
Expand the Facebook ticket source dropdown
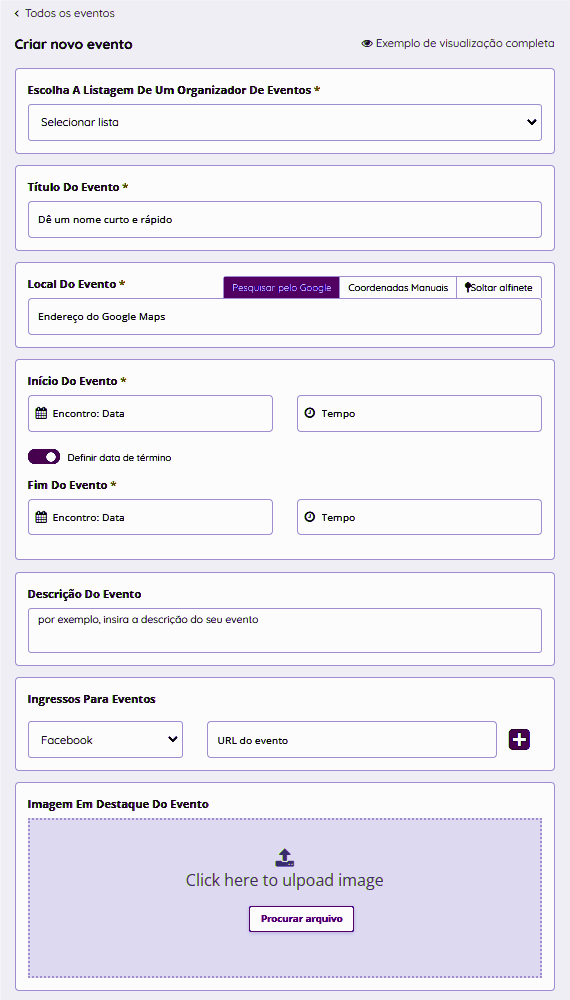click(x=105, y=740)
